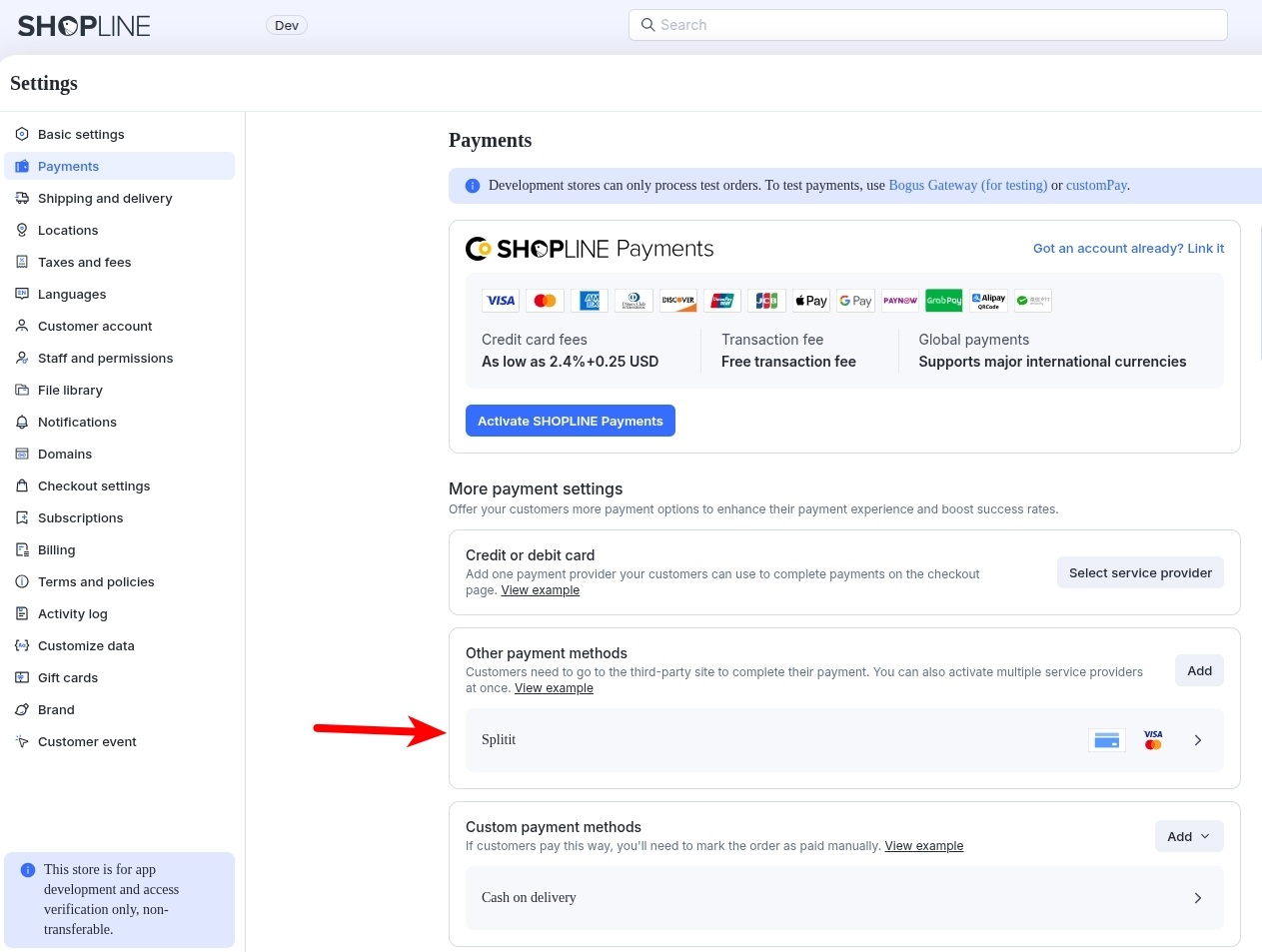The width and height of the screenshot is (1262, 952).
Task: Click the credit card icon in Splitit row
Action: 1107,740
